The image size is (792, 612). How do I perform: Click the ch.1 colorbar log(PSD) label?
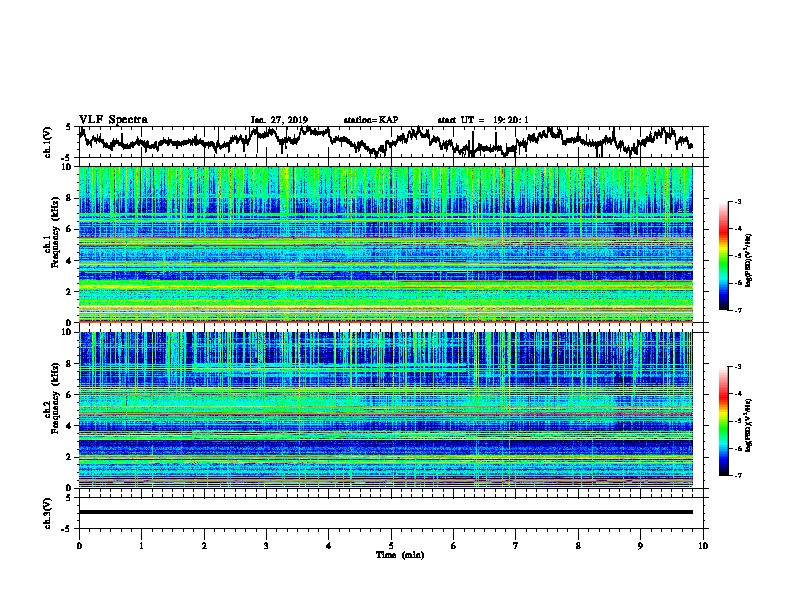[748, 261]
